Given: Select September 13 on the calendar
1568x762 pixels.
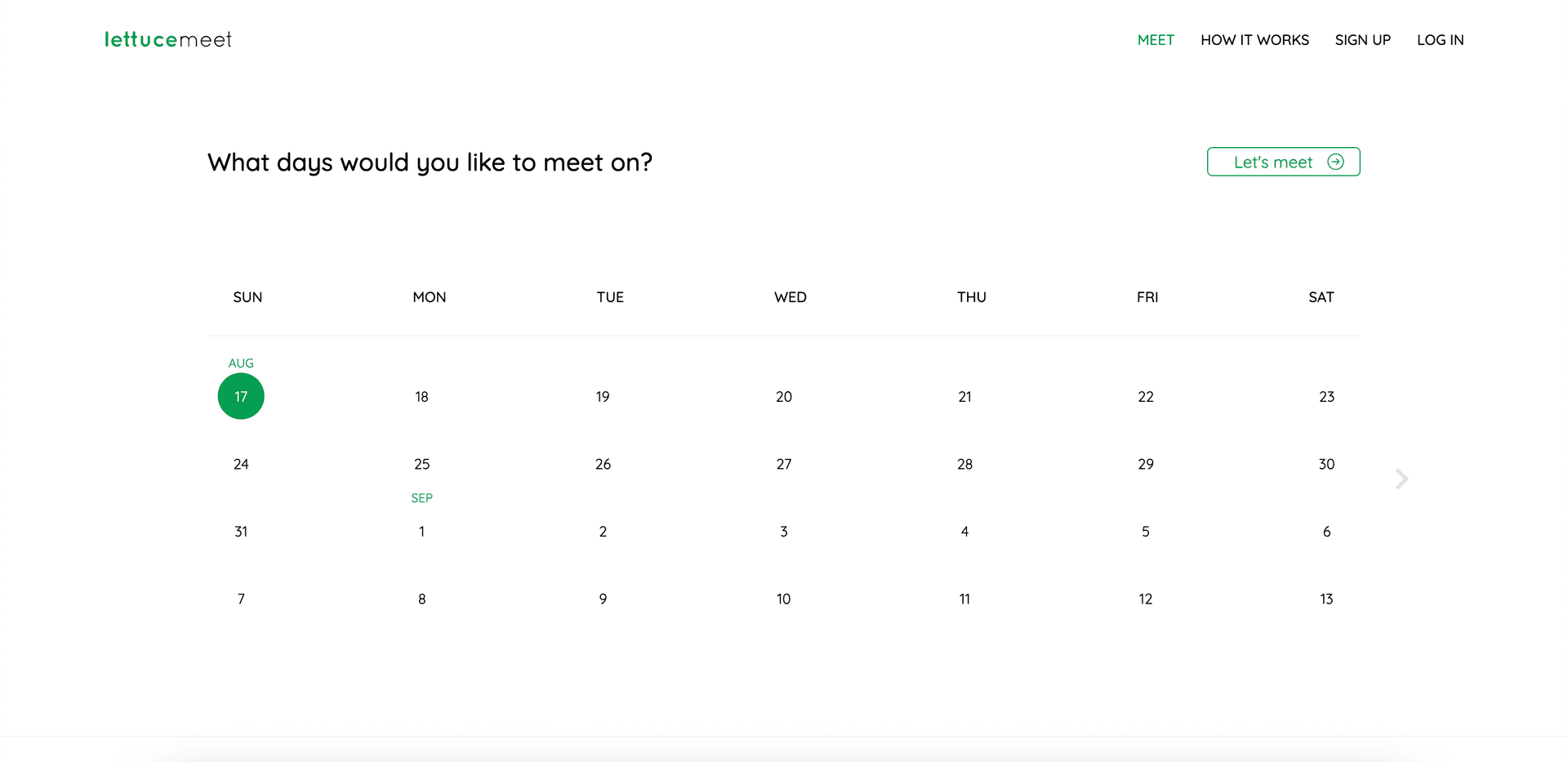Looking at the screenshot, I should (x=1325, y=599).
